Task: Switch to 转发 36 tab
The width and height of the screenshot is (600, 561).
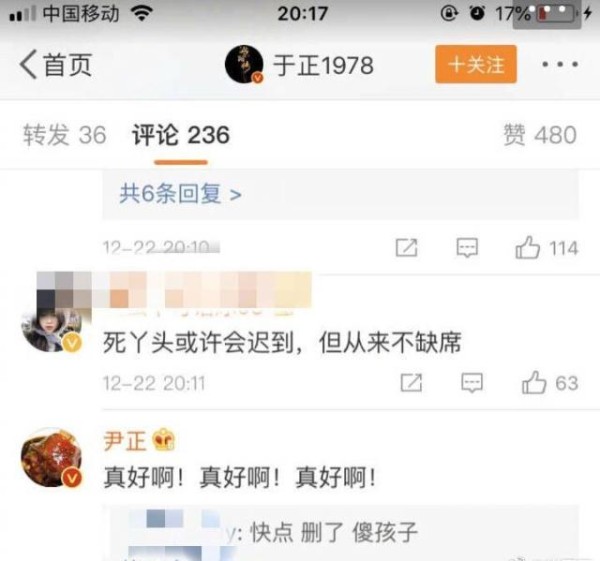Action: [x=64, y=135]
